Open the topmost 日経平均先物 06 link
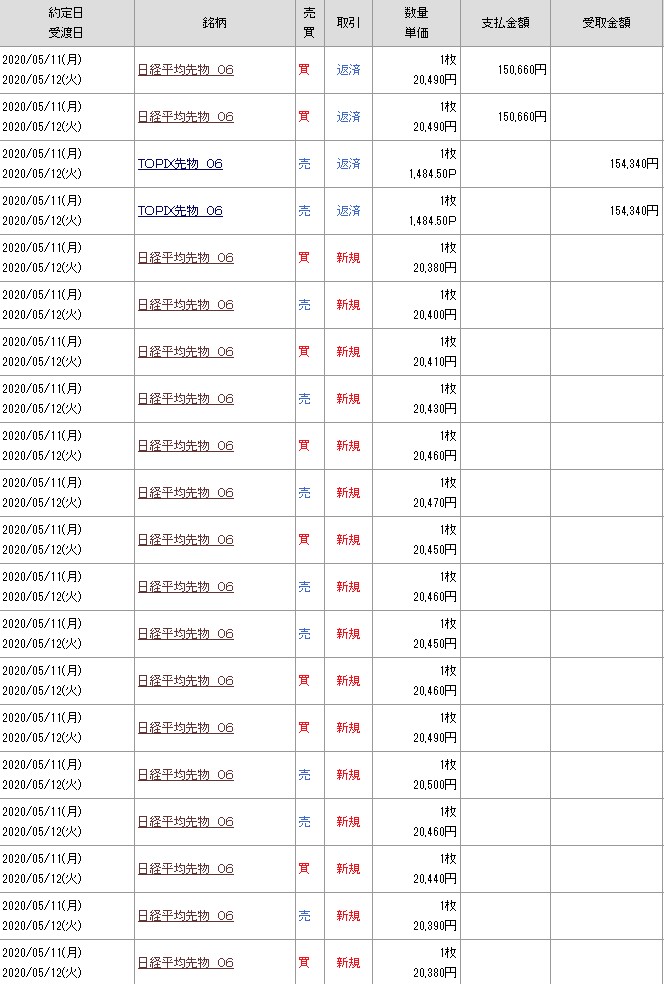This screenshot has width=664, height=984. click(185, 70)
